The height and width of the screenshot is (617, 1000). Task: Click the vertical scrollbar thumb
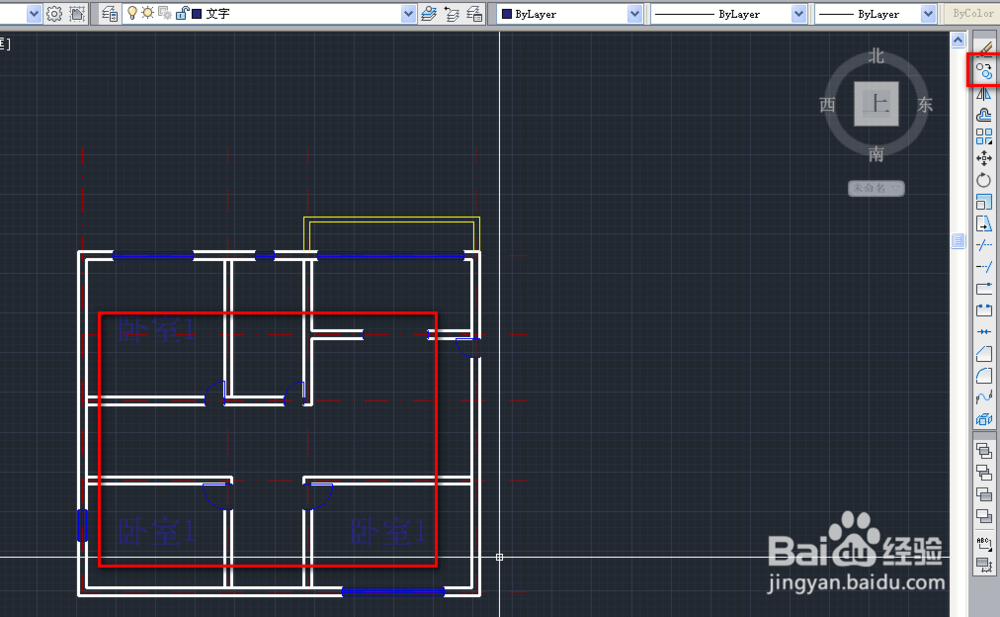pyautogui.click(x=958, y=241)
